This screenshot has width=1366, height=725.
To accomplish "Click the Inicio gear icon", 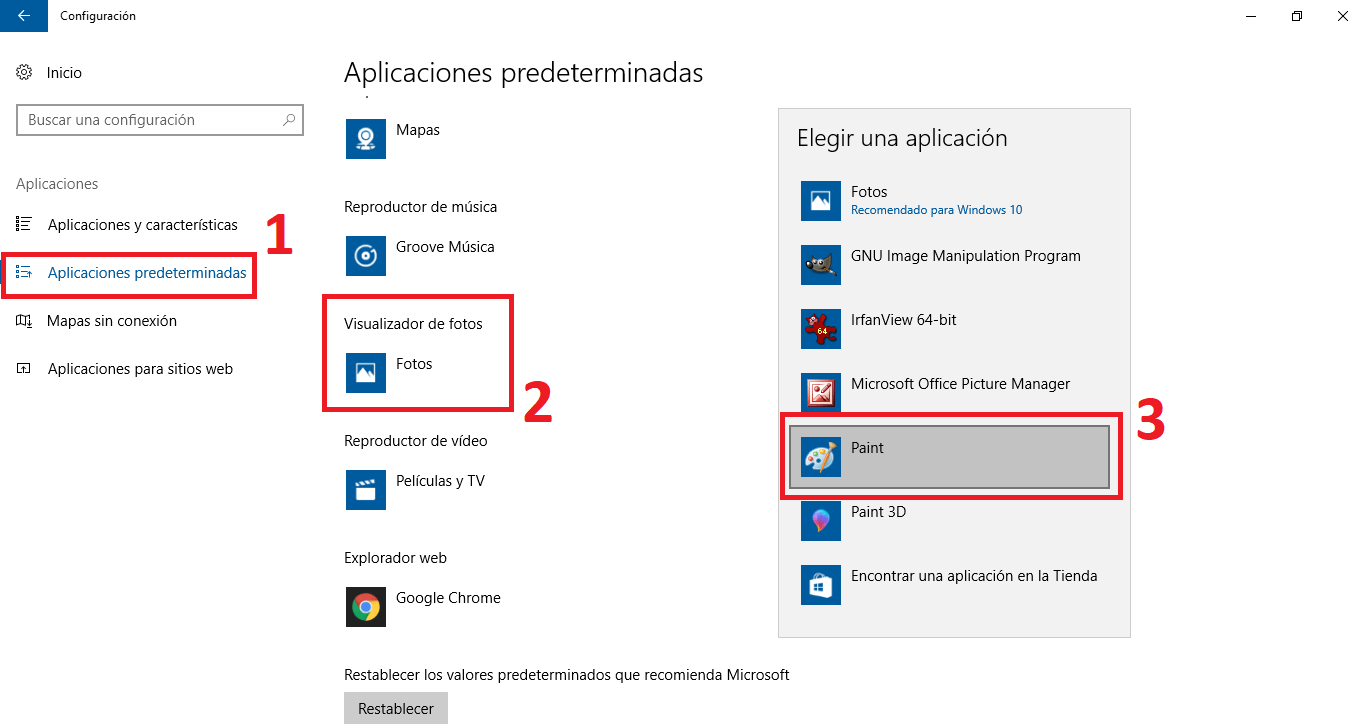I will [x=25, y=73].
